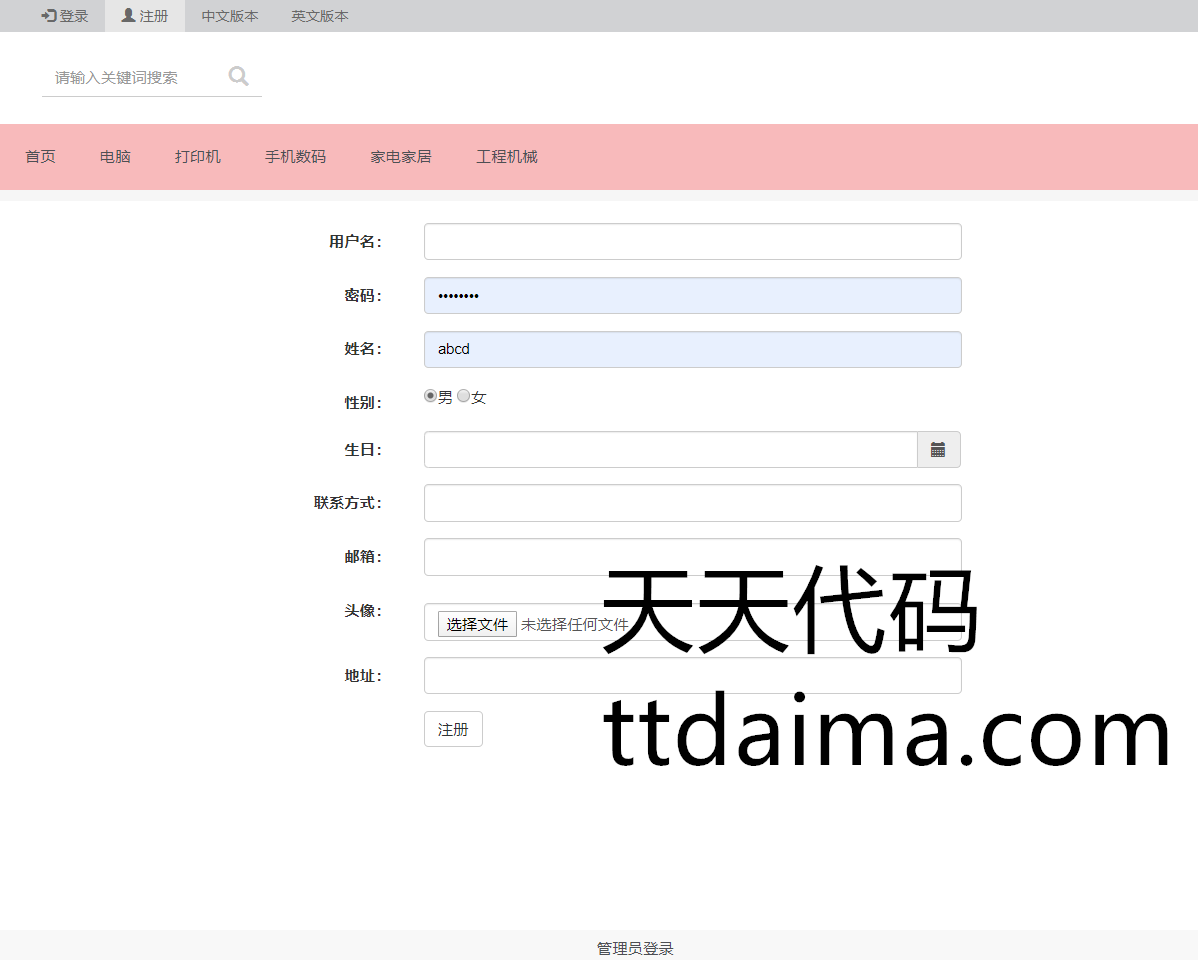Click the 生日 date input field
The height and width of the screenshot is (960, 1198).
point(670,450)
